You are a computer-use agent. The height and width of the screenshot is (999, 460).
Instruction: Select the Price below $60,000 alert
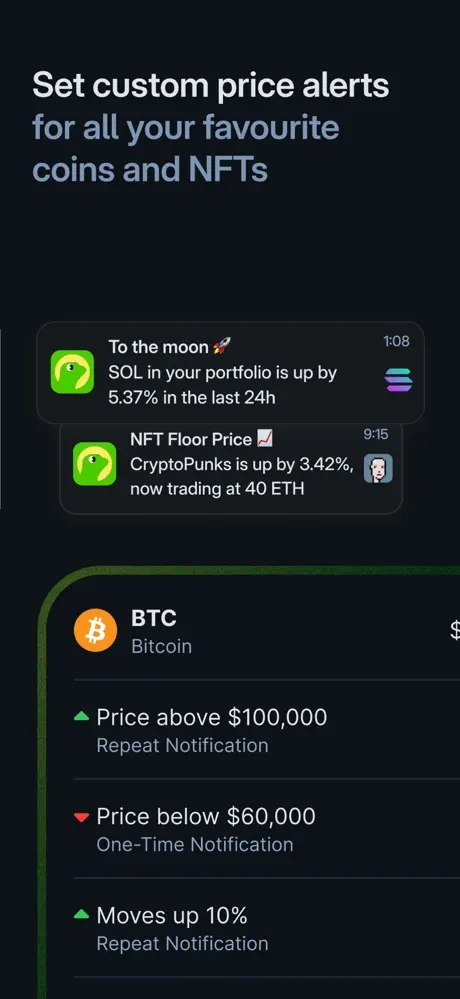point(267,828)
